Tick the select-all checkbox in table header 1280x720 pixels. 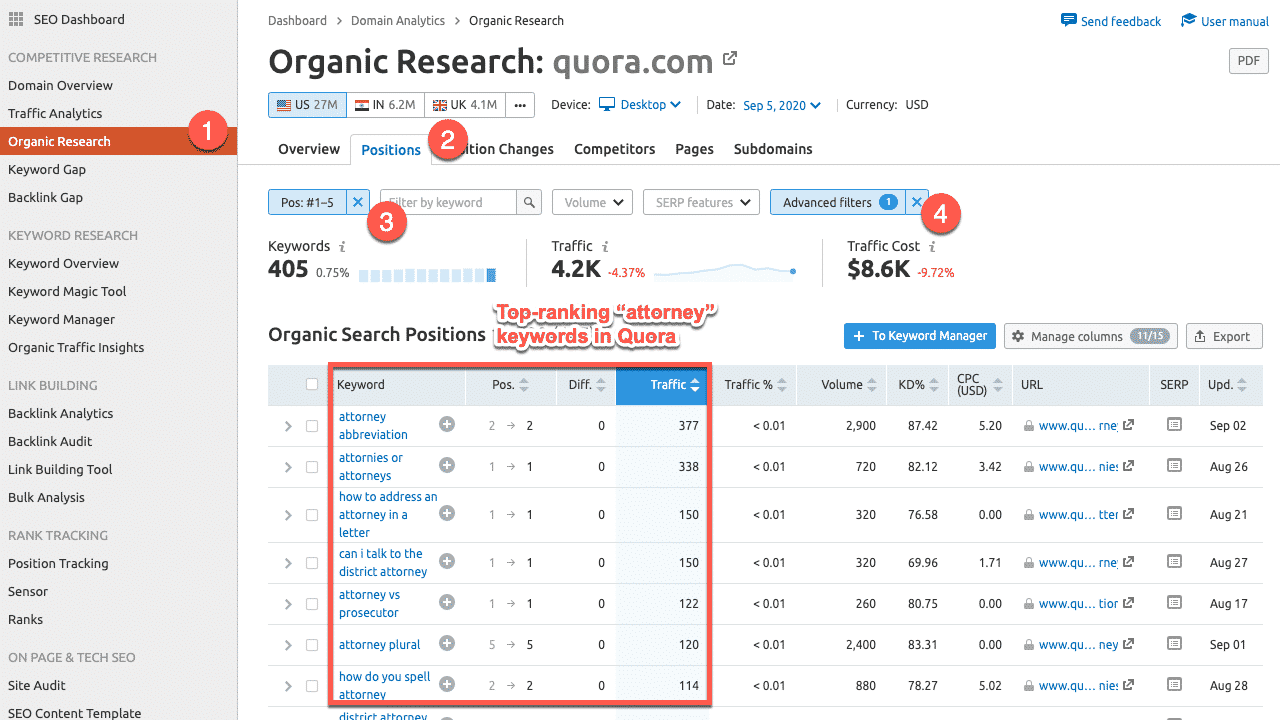[x=312, y=384]
